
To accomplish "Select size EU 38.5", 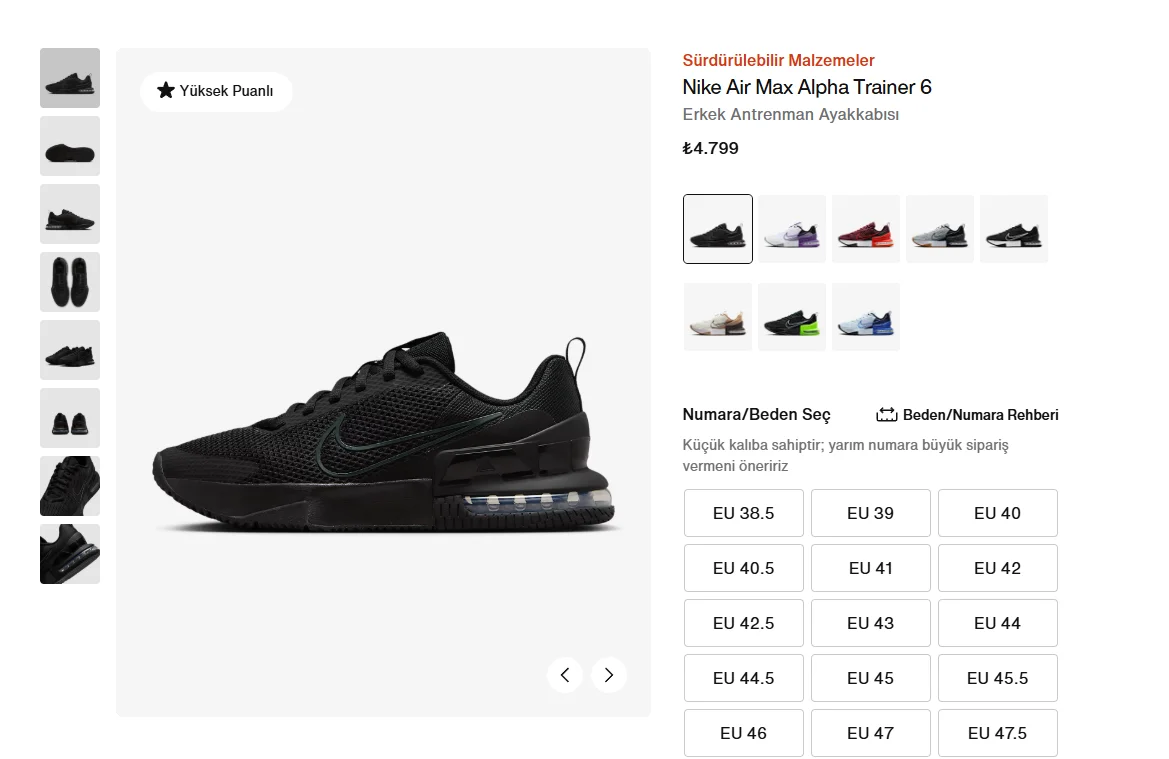I will [743, 513].
